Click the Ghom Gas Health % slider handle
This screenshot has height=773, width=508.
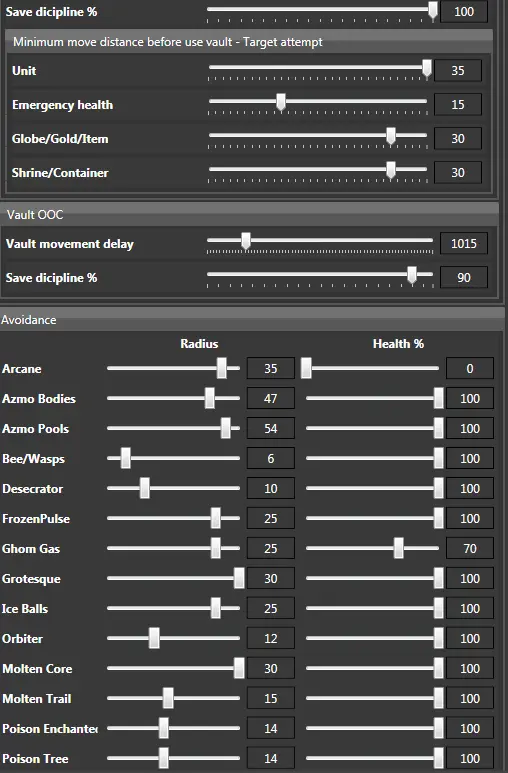click(x=399, y=548)
